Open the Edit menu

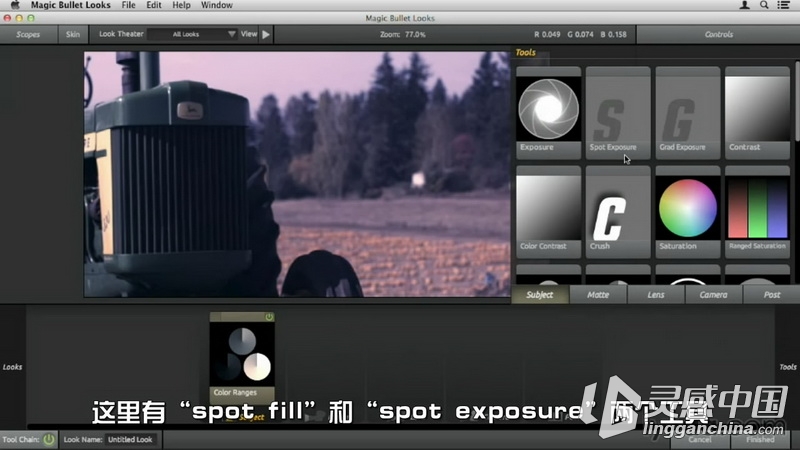click(x=154, y=5)
